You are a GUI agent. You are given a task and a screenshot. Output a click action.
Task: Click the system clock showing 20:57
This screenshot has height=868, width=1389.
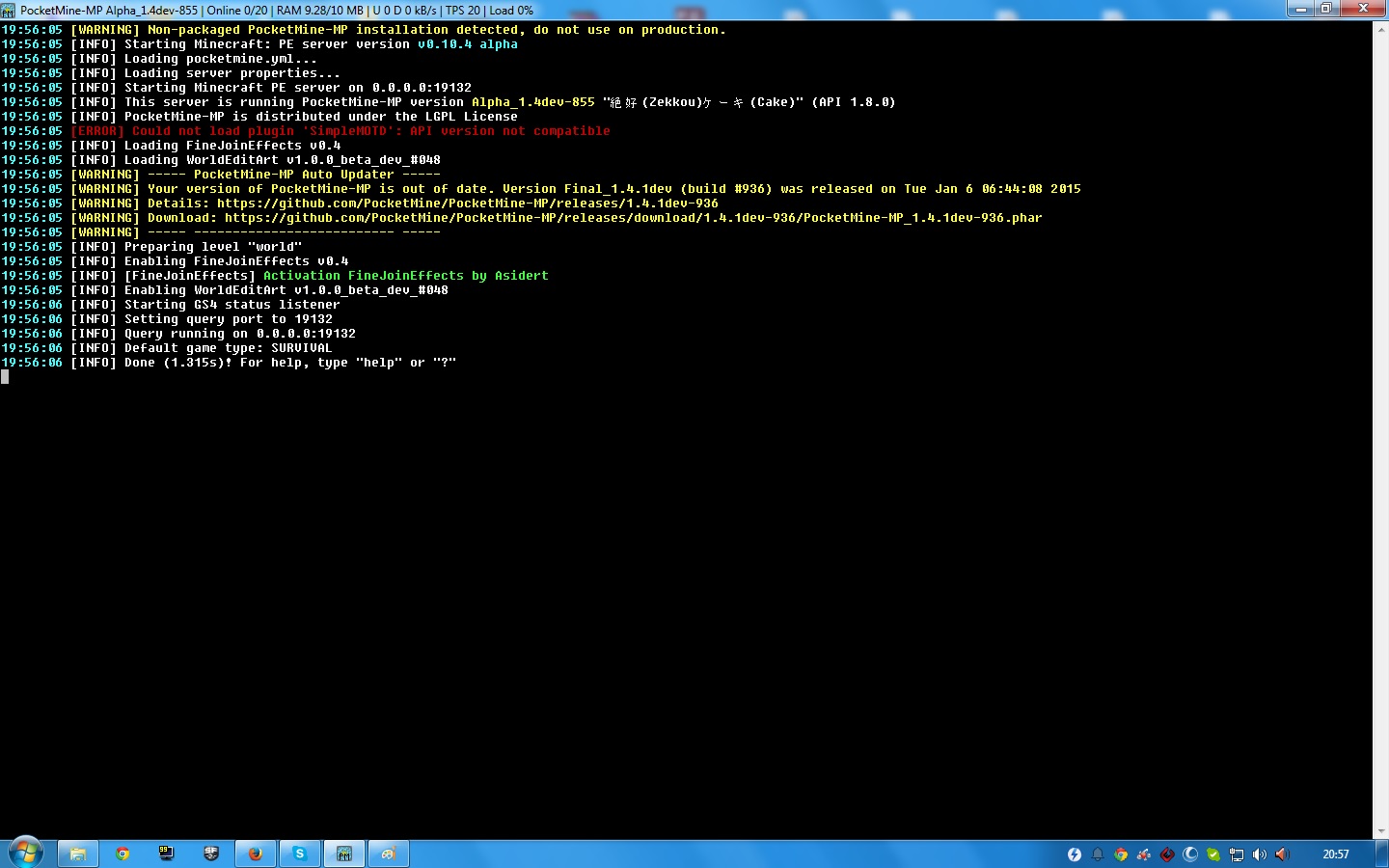[x=1336, y=854]
